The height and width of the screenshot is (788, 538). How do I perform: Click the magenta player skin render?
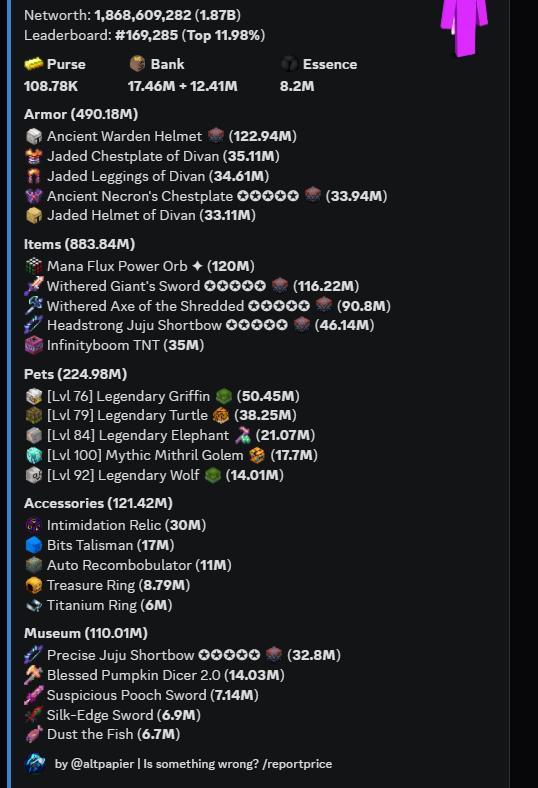click(464, 28)
